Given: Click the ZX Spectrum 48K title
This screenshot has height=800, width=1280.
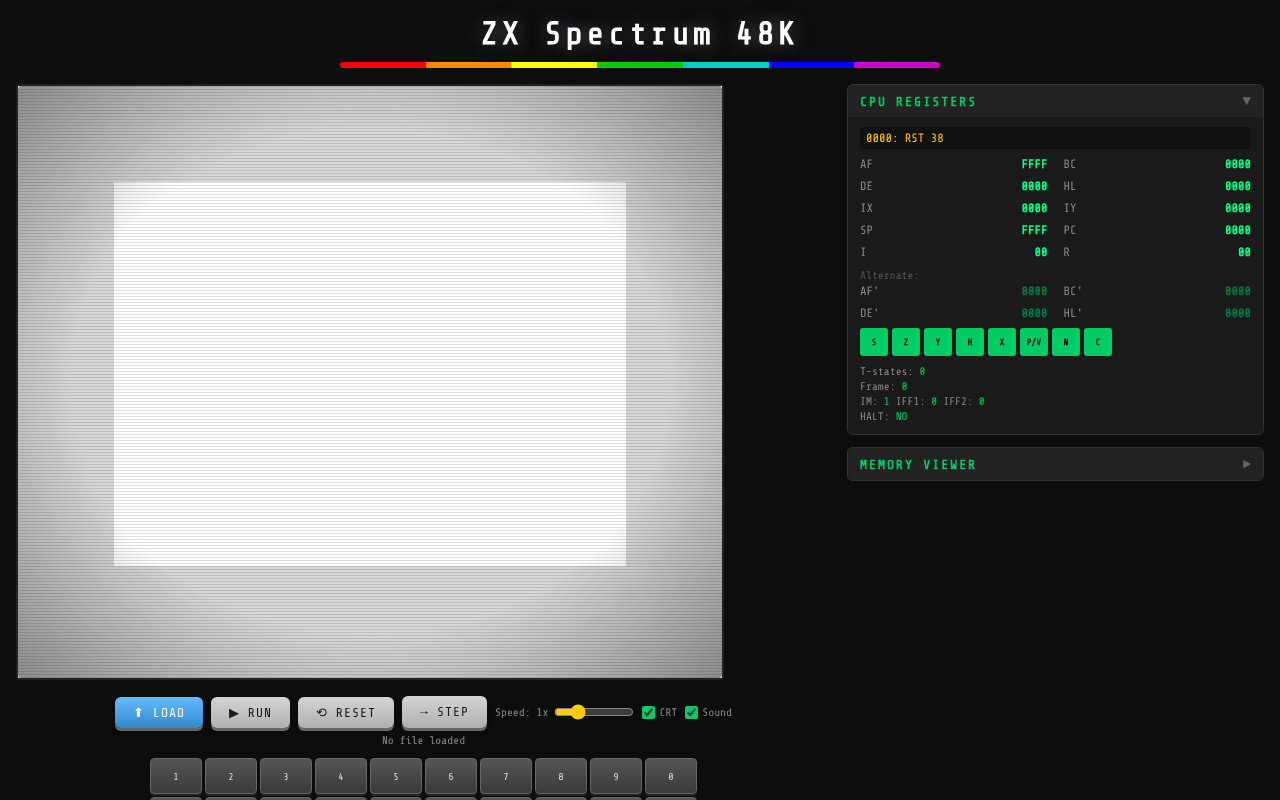Looking at the screenshot, I should (x=640, y=34).
